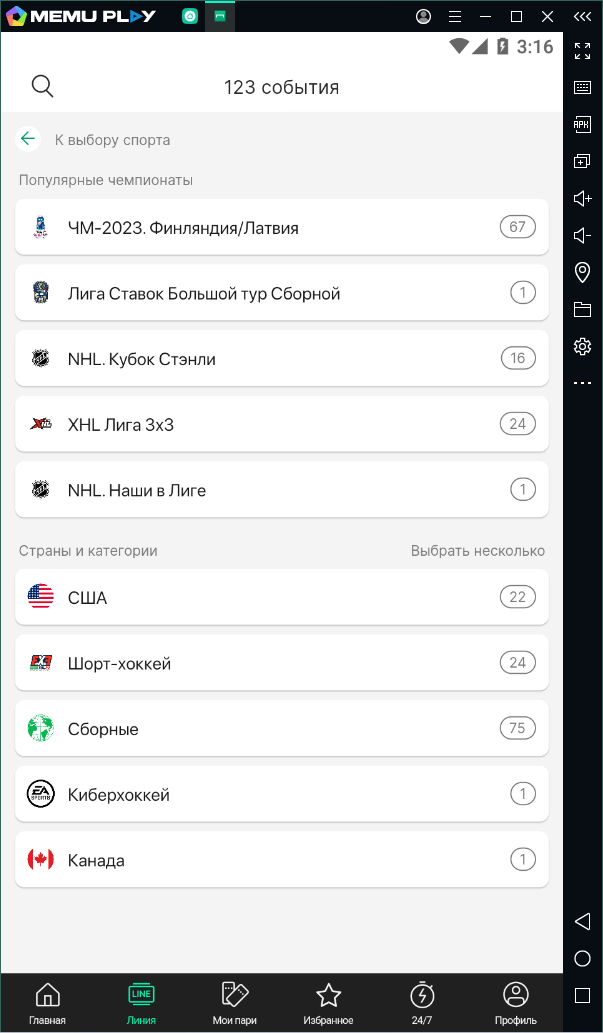Open the Главная home tab

(47, 1003)
